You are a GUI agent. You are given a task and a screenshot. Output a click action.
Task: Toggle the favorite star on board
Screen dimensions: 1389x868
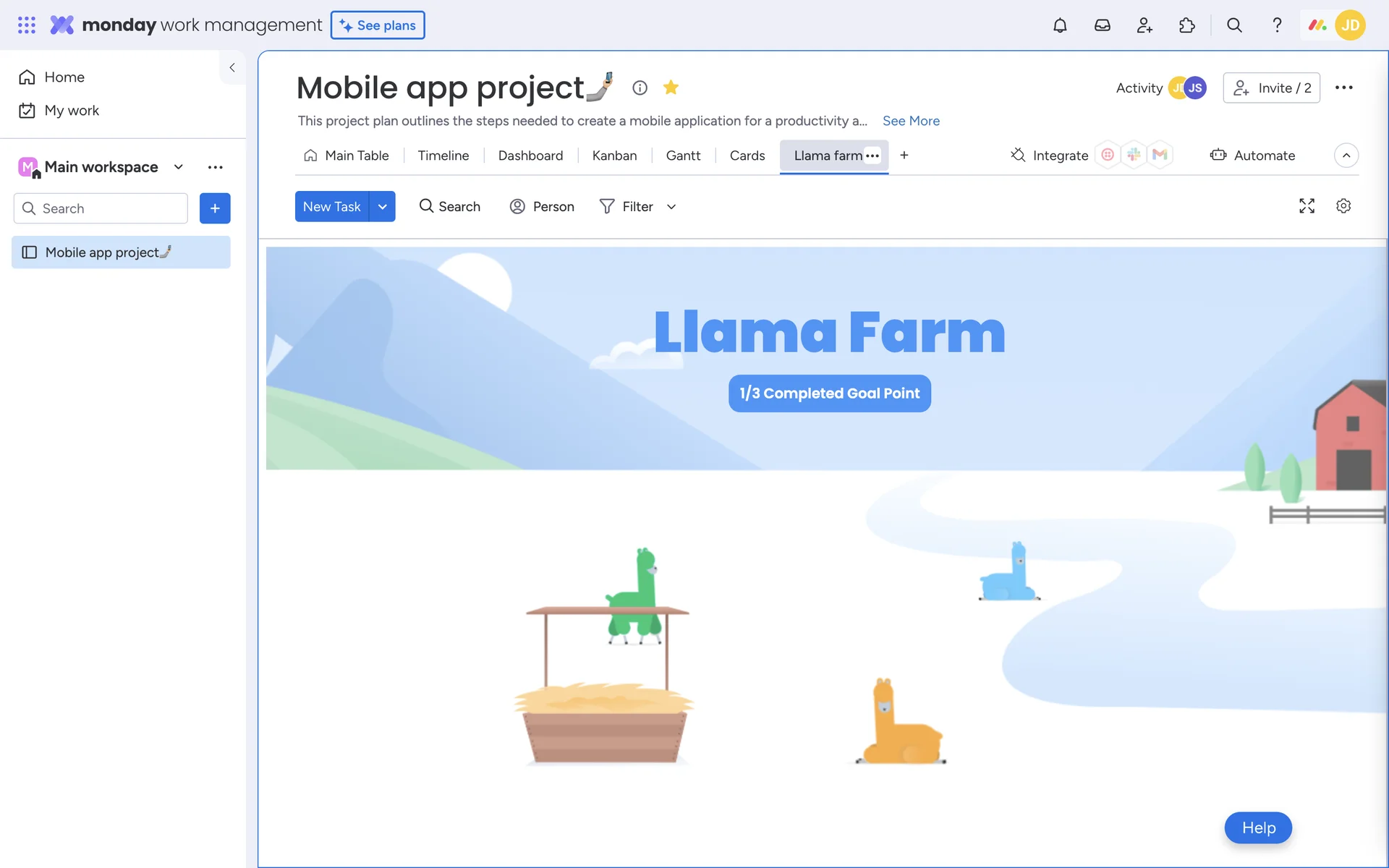click(x=671, y=88)
